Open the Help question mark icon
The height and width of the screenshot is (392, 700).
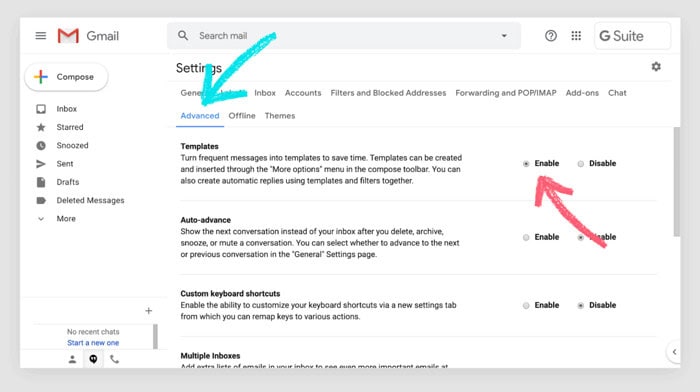pyautogui.click(x=550, y=36)
